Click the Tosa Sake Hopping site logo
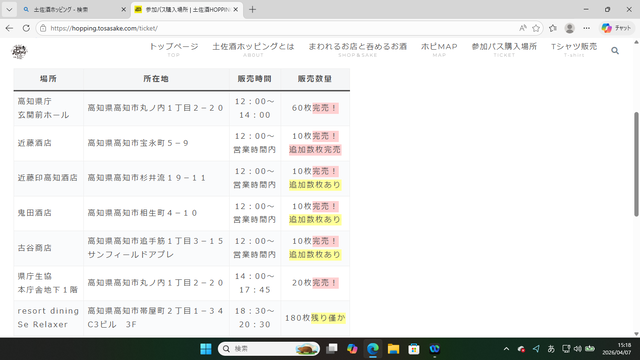640x360 pixels. tap(19, 51)
